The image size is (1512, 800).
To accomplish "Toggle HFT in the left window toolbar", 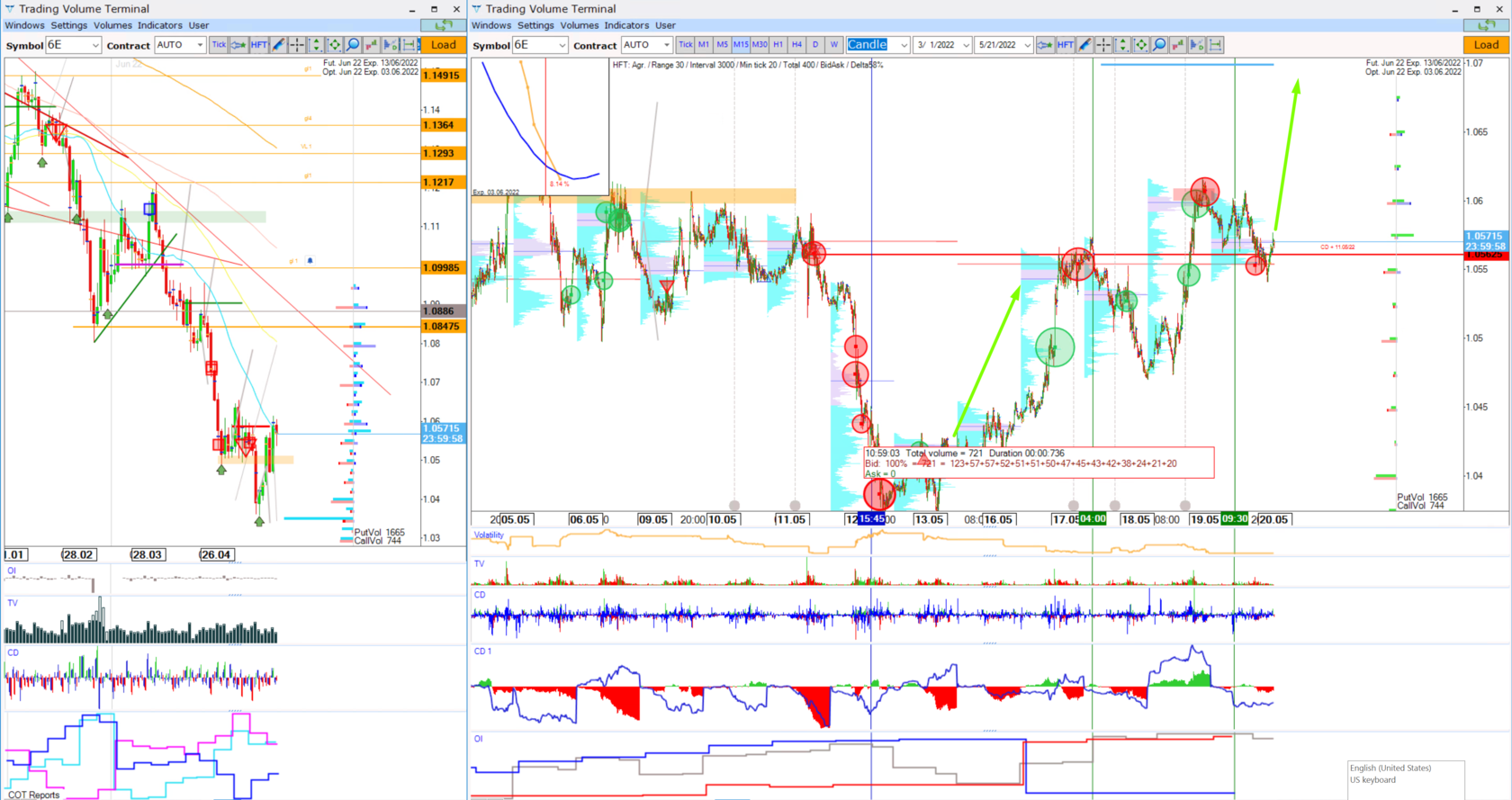I will point(258,44).
